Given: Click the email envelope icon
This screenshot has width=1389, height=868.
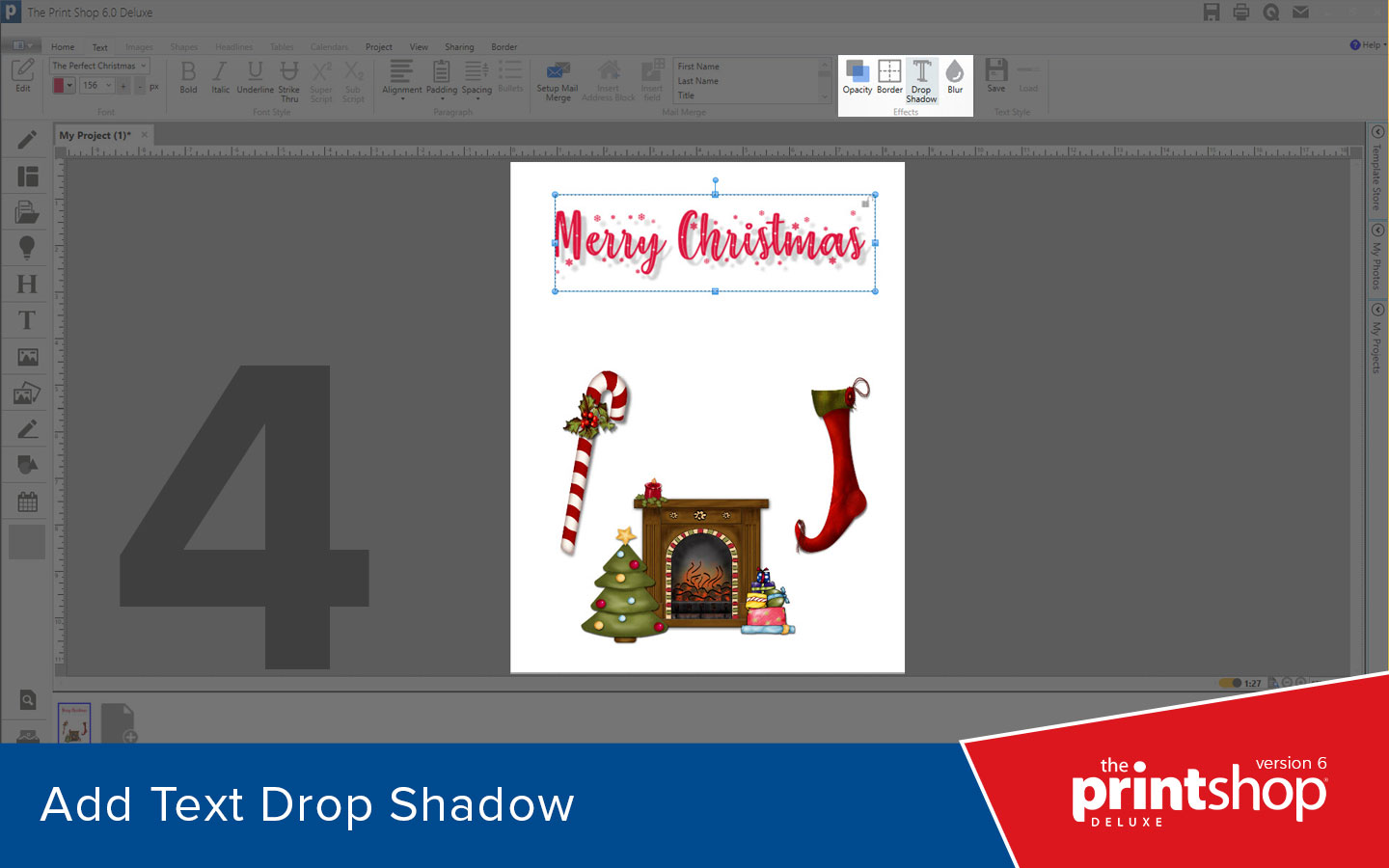Looking at the screenshot, I should tap(1301, 13).
